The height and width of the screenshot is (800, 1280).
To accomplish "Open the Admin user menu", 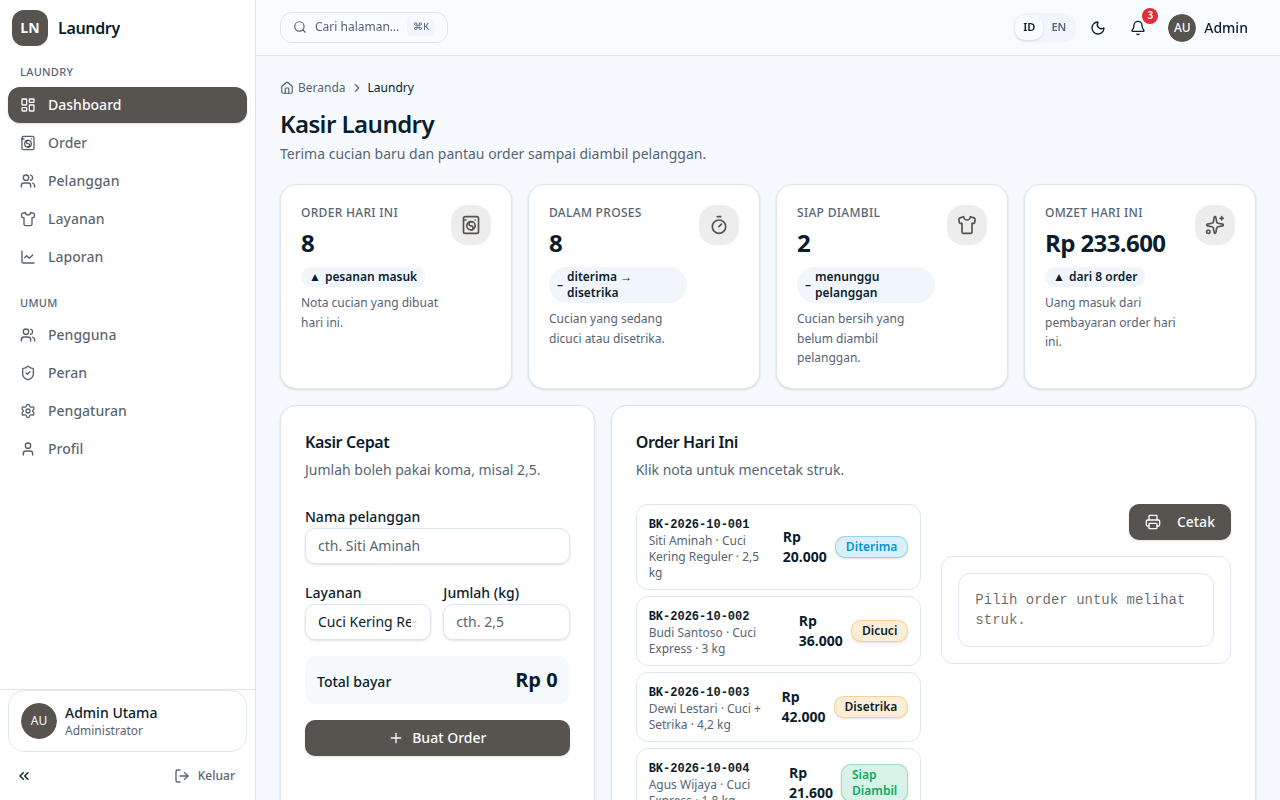I will point(1208,28).
